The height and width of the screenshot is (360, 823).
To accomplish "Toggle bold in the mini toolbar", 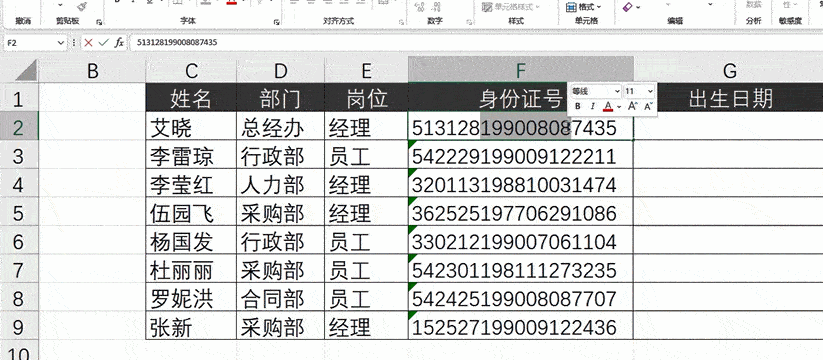I will tap(578, 107).
